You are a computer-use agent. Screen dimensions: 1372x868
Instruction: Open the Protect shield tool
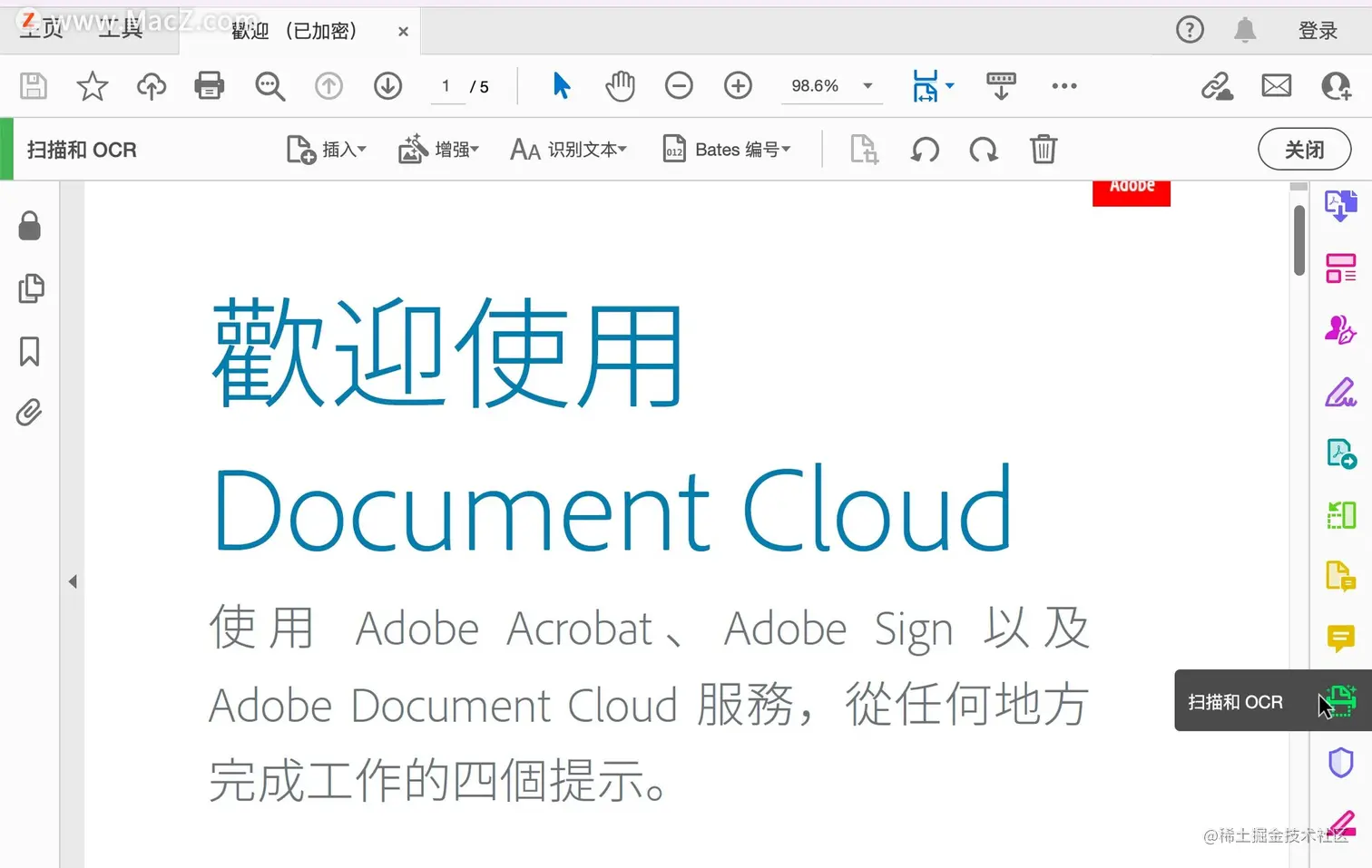tap(1340, 762)
